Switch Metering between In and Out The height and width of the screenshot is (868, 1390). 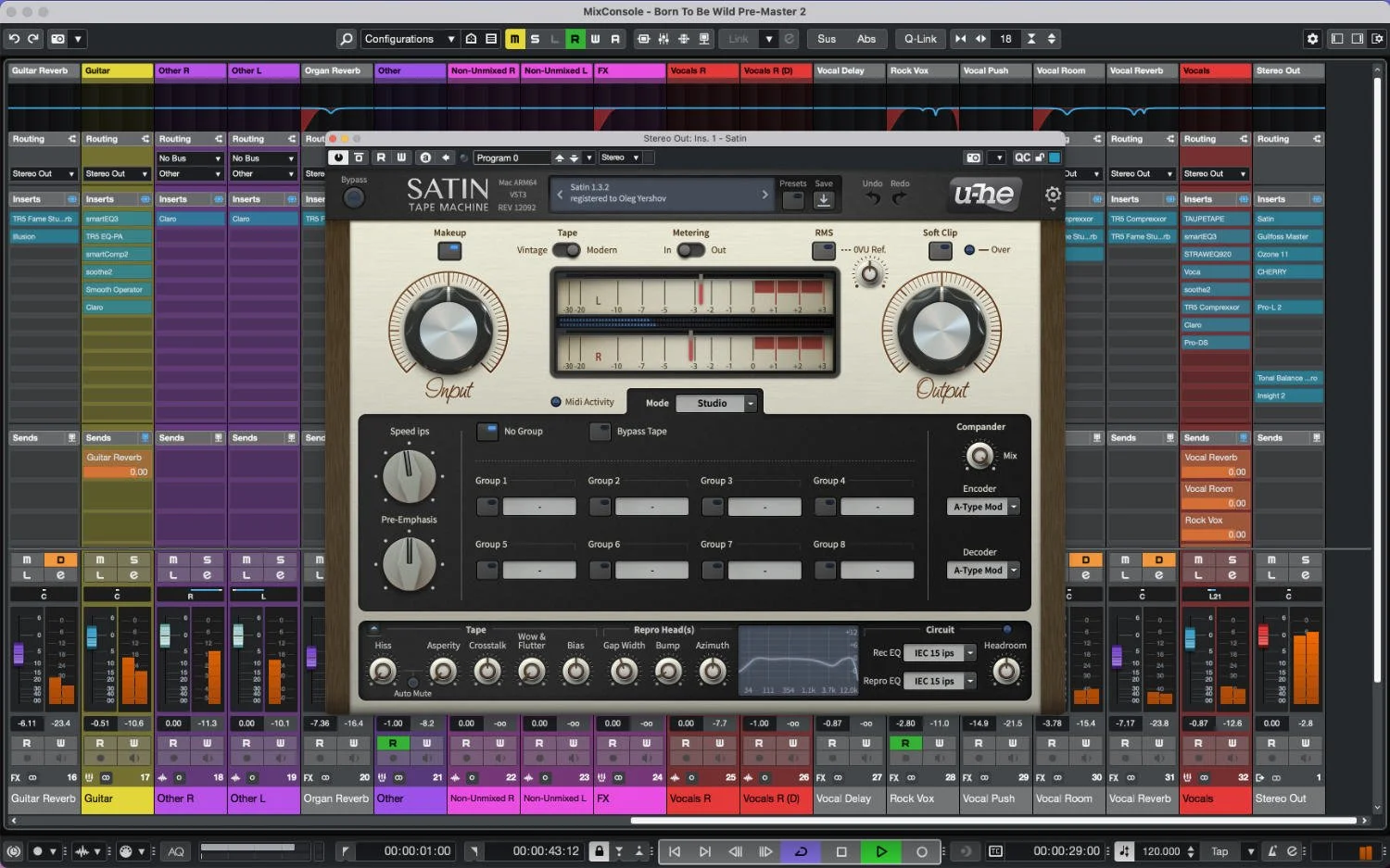(690, 250)
